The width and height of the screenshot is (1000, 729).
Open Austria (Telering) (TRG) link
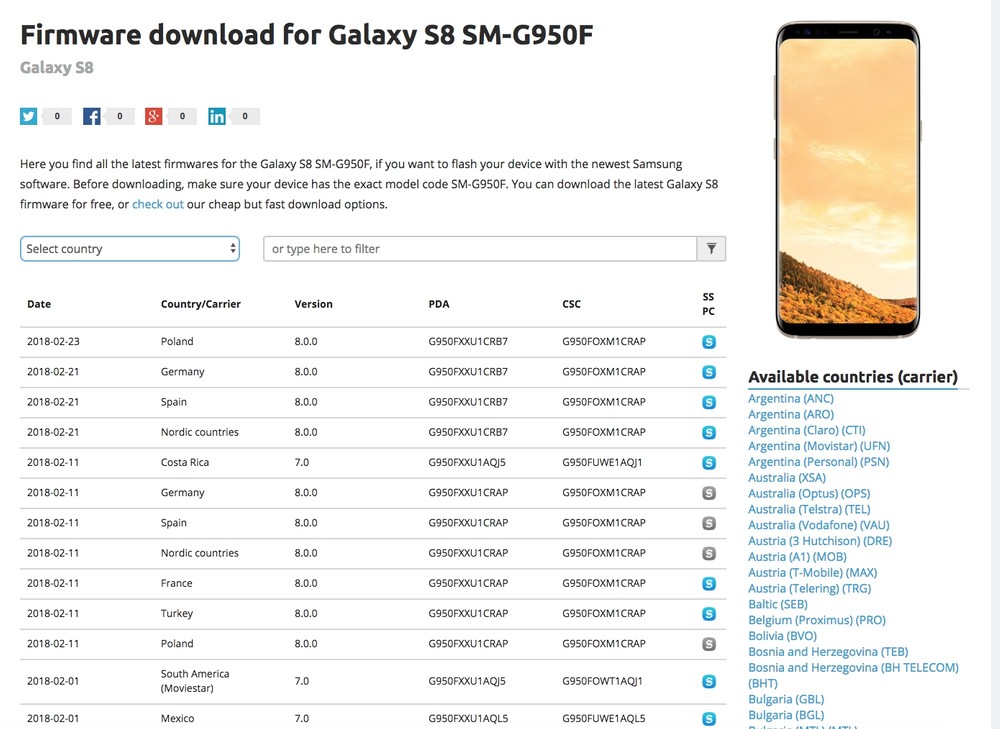click(809, 589)
